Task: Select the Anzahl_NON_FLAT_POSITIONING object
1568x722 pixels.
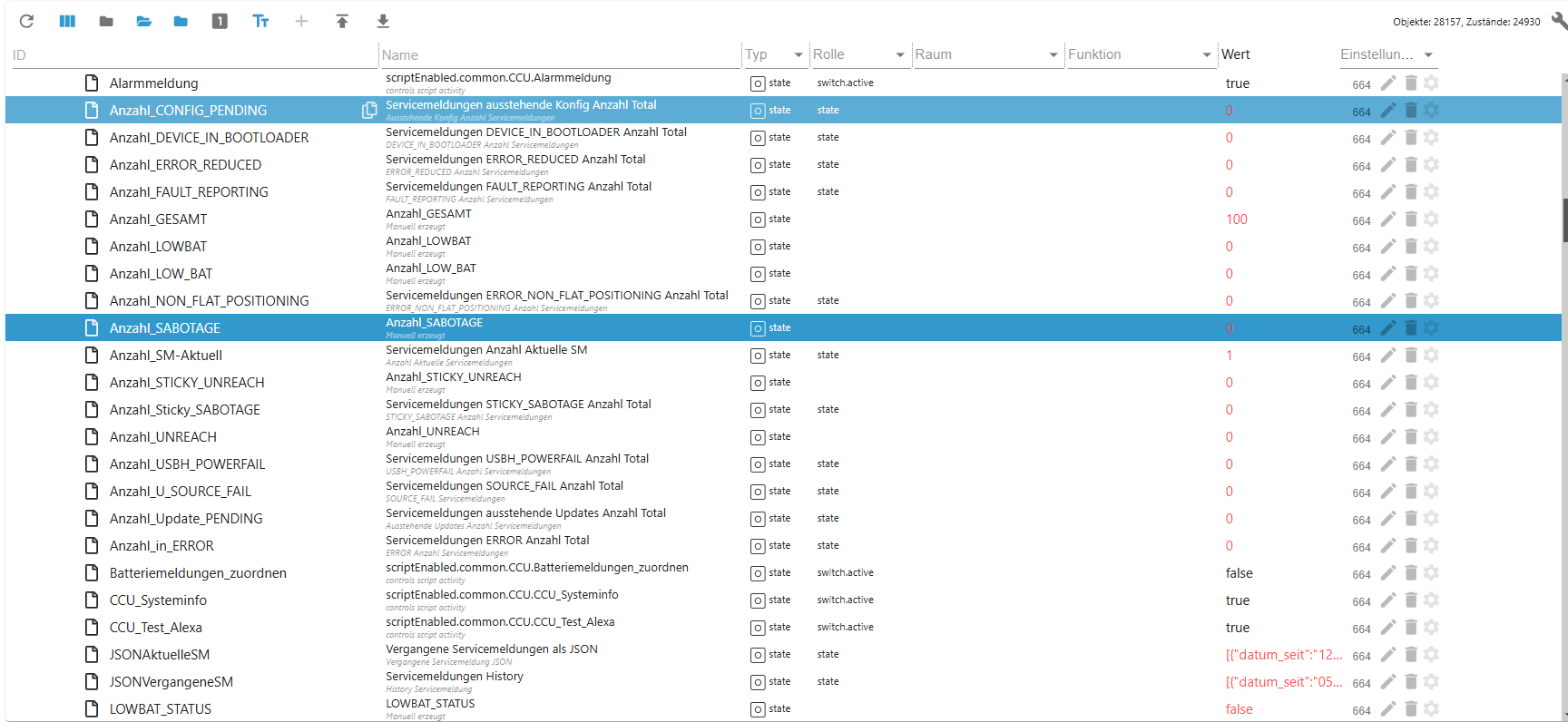Action: [x=783, y=301]
